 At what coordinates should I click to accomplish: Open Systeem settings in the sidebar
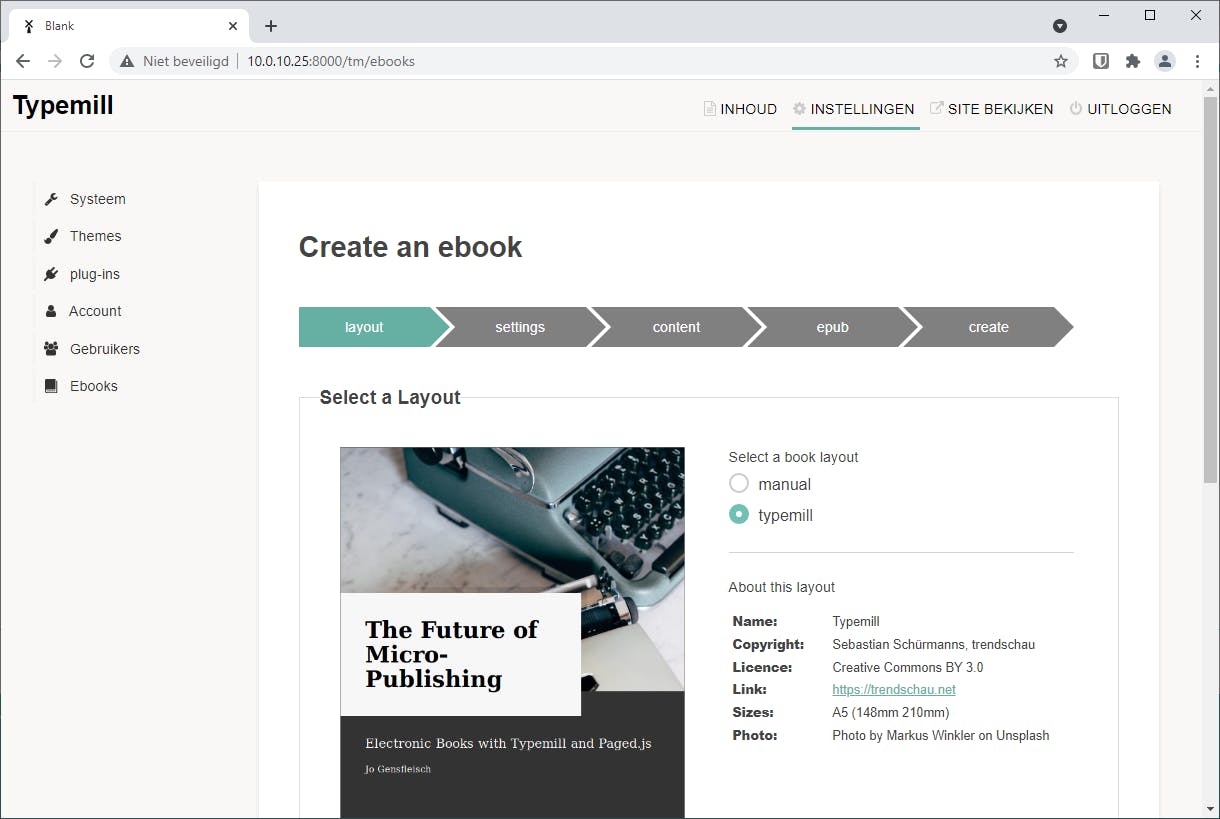point(97,199)
